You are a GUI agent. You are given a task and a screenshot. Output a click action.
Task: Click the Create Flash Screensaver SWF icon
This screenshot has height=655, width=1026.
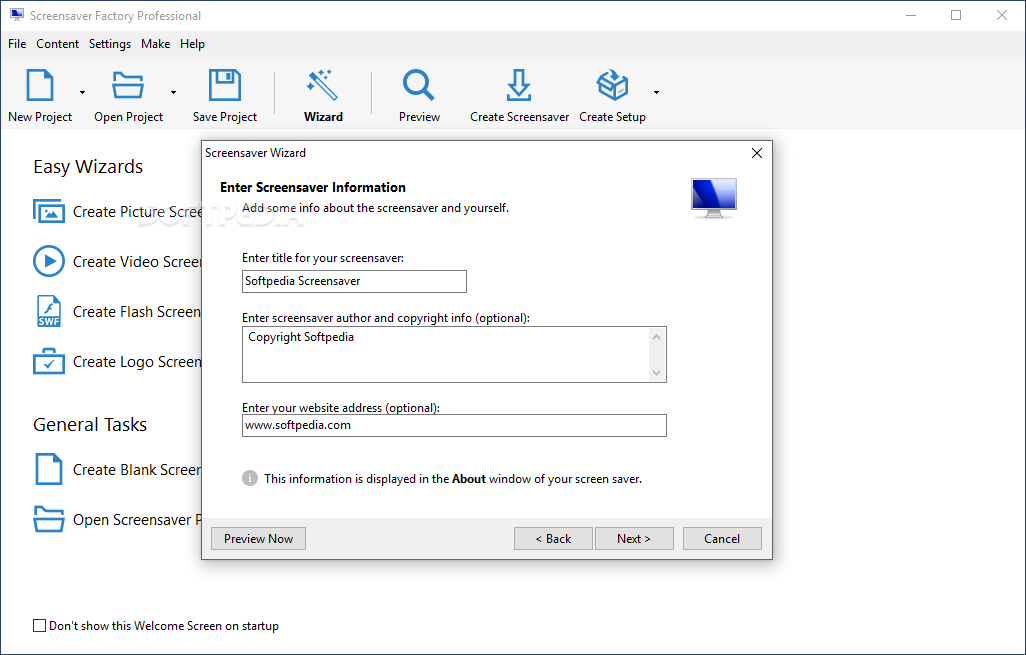tap(49, 311)
